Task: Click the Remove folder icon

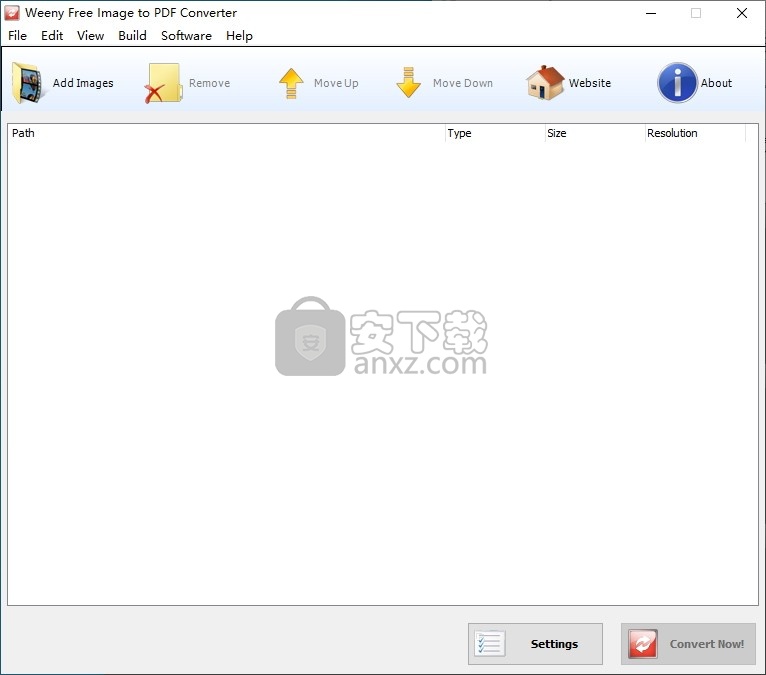Action: point(163,83)
